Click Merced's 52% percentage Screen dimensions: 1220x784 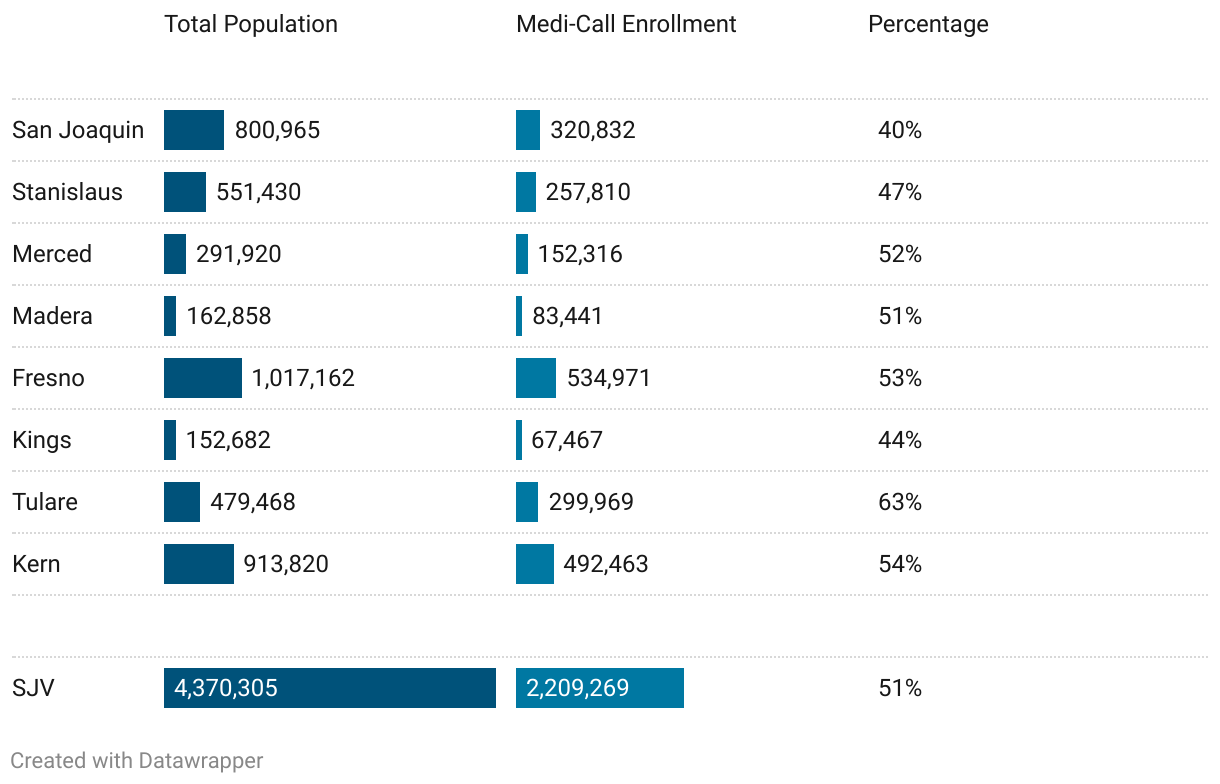[900, 254]
